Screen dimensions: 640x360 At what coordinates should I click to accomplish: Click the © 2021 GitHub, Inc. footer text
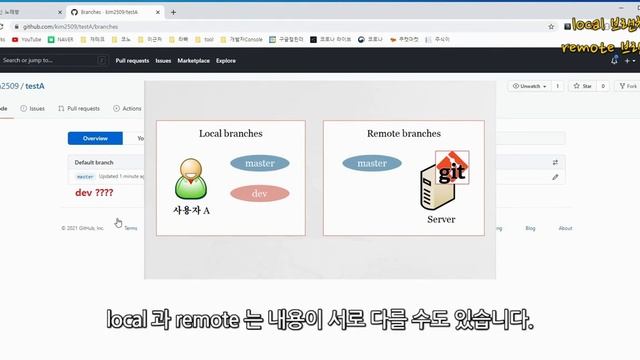click(x=82, y=228)
